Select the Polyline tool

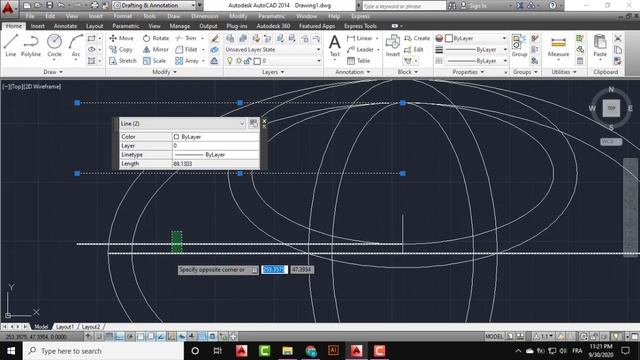(x=31, y=45)
